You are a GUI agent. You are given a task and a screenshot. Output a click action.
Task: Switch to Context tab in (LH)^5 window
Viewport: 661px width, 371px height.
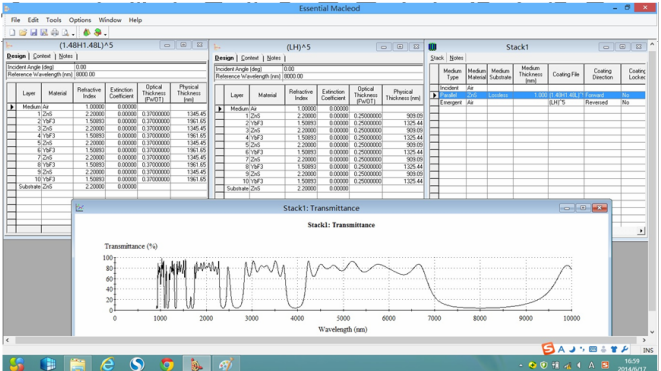click(x=250, y=58)
